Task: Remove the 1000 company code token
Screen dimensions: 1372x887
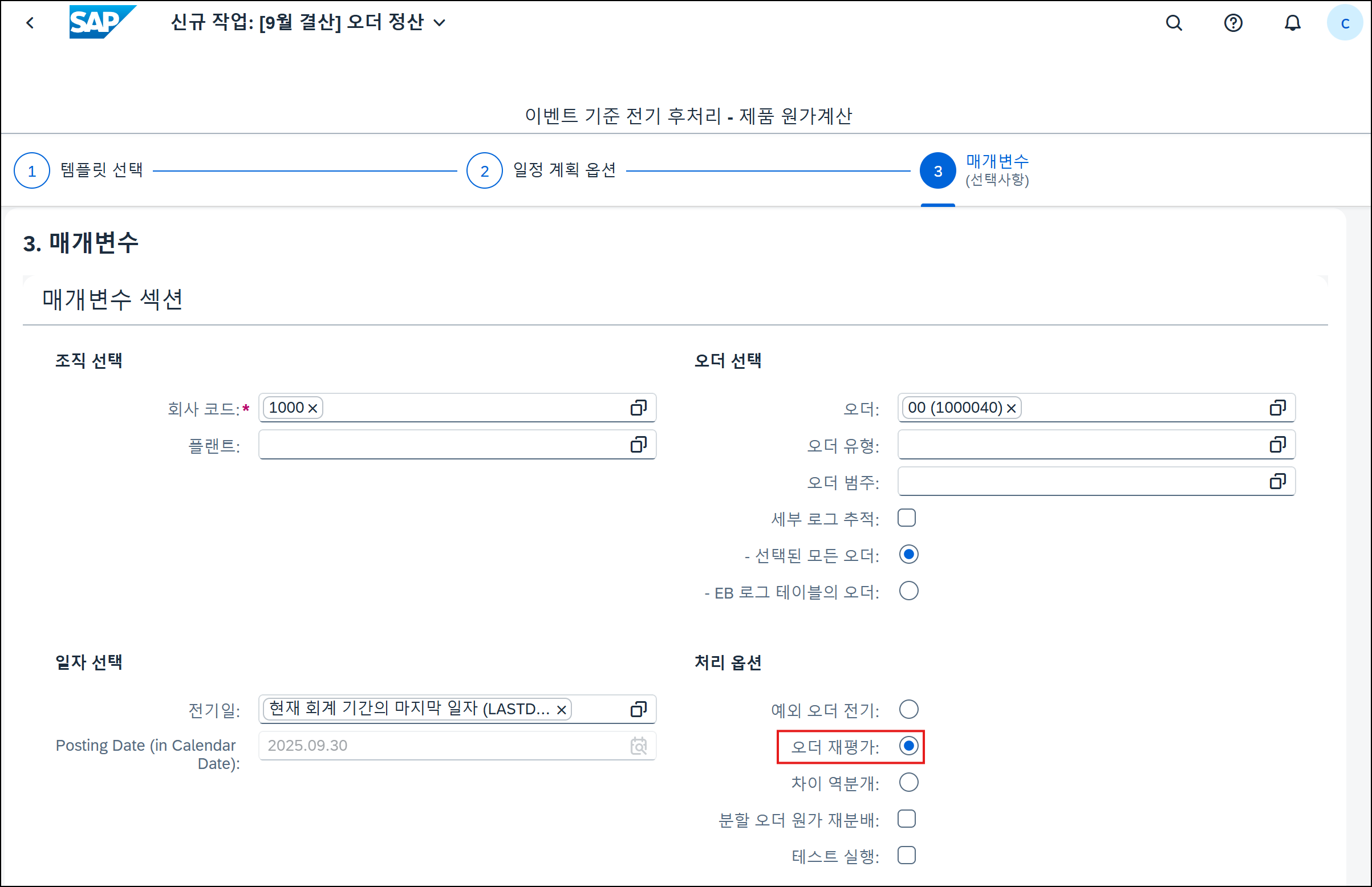Action: click(312, 408)
